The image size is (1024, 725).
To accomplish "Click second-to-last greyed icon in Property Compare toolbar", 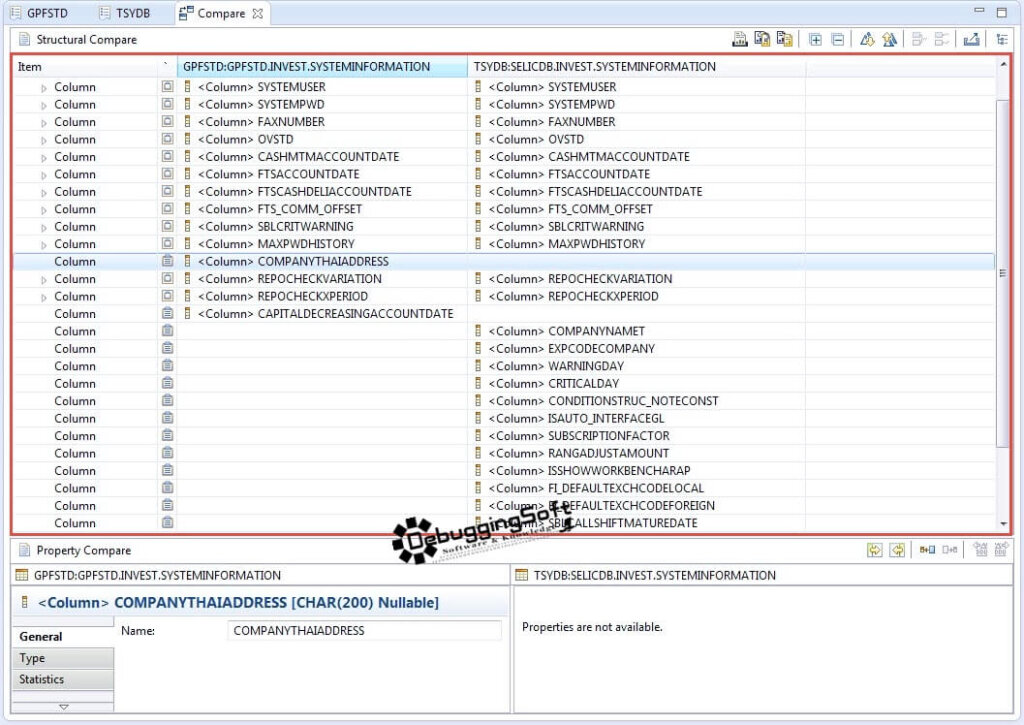I will tap(980, 550).
